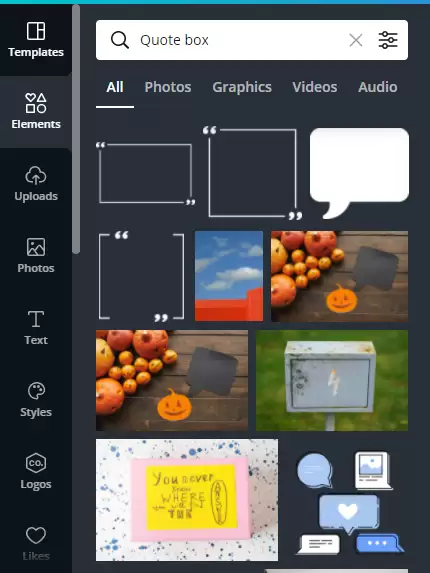Open the Templates sidebar panel

[x=36, y=39]
